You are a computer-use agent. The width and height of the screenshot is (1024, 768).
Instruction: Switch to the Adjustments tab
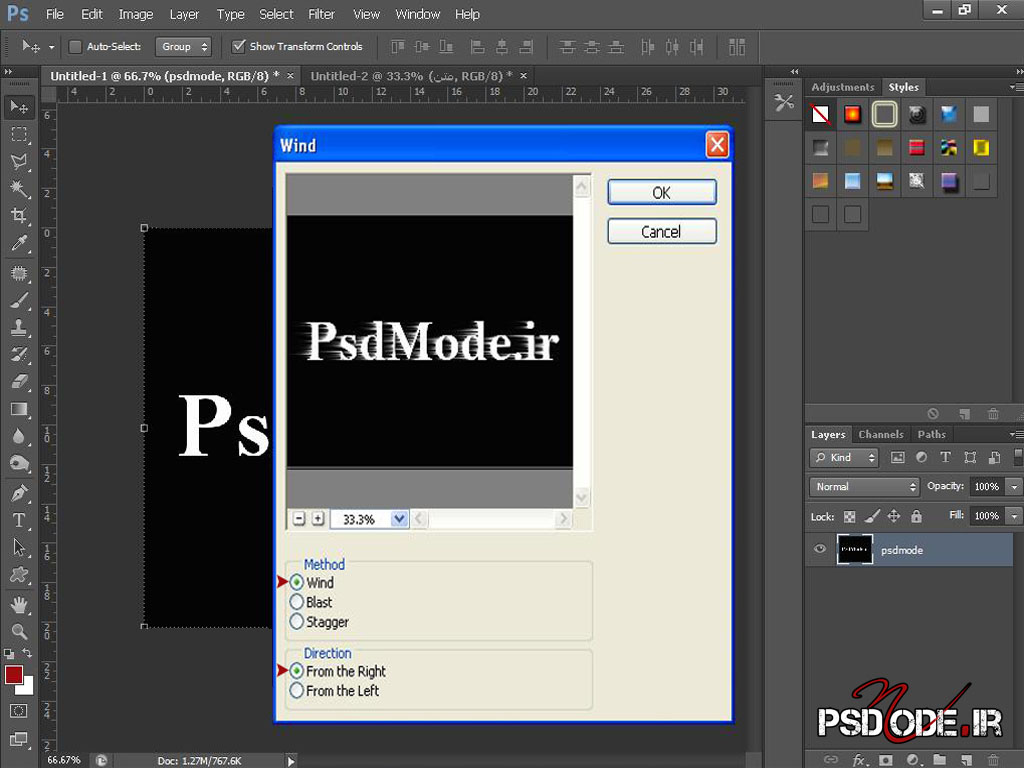842,87
